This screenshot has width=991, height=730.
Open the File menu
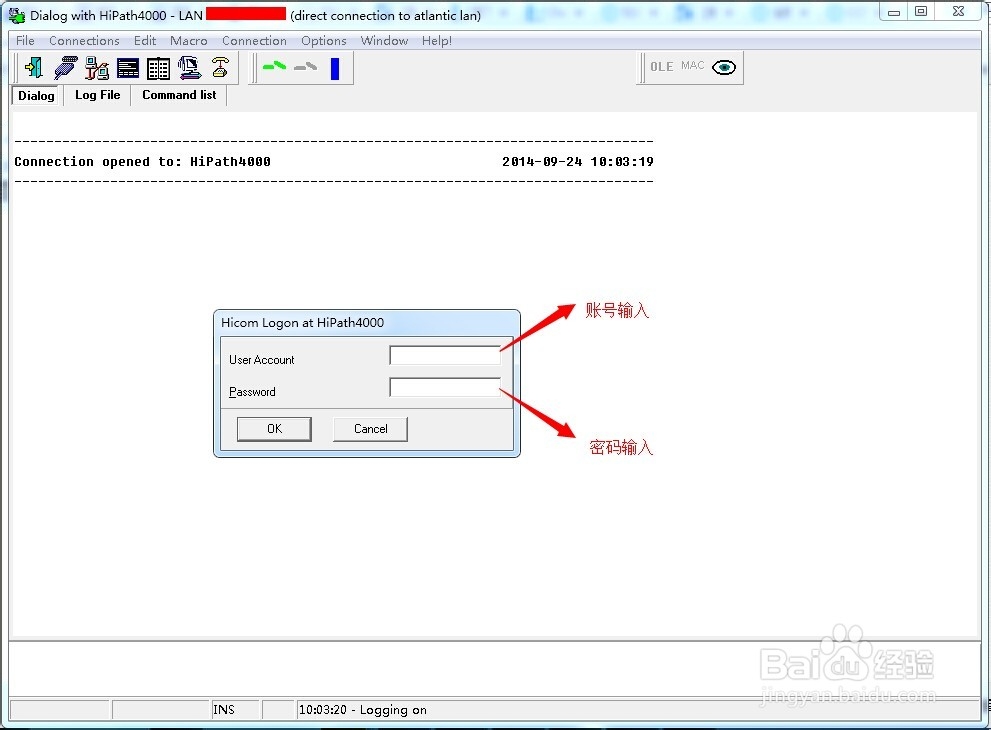click(25, 40)
